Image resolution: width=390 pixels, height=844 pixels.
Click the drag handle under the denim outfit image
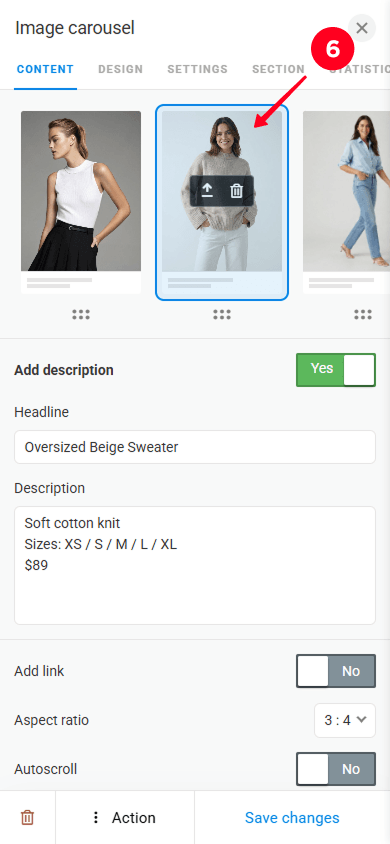(x=363, y=315)
